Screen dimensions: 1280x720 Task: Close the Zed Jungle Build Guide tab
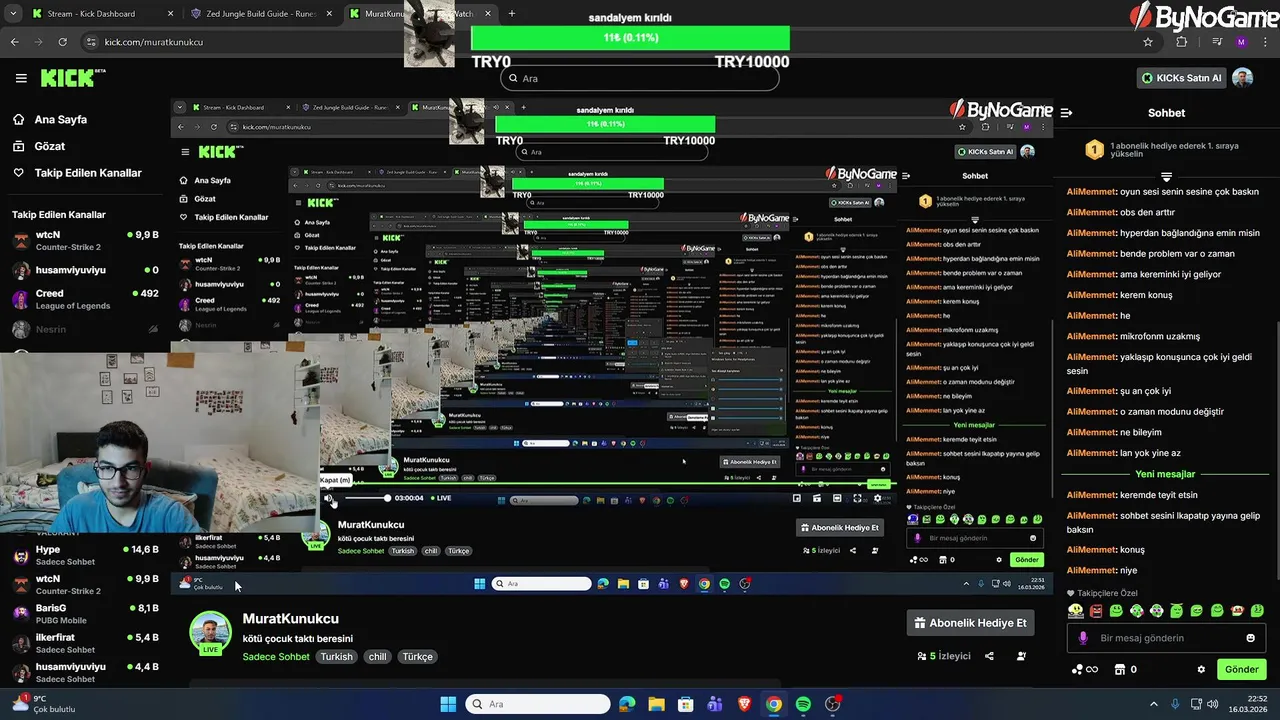point(330,14)
